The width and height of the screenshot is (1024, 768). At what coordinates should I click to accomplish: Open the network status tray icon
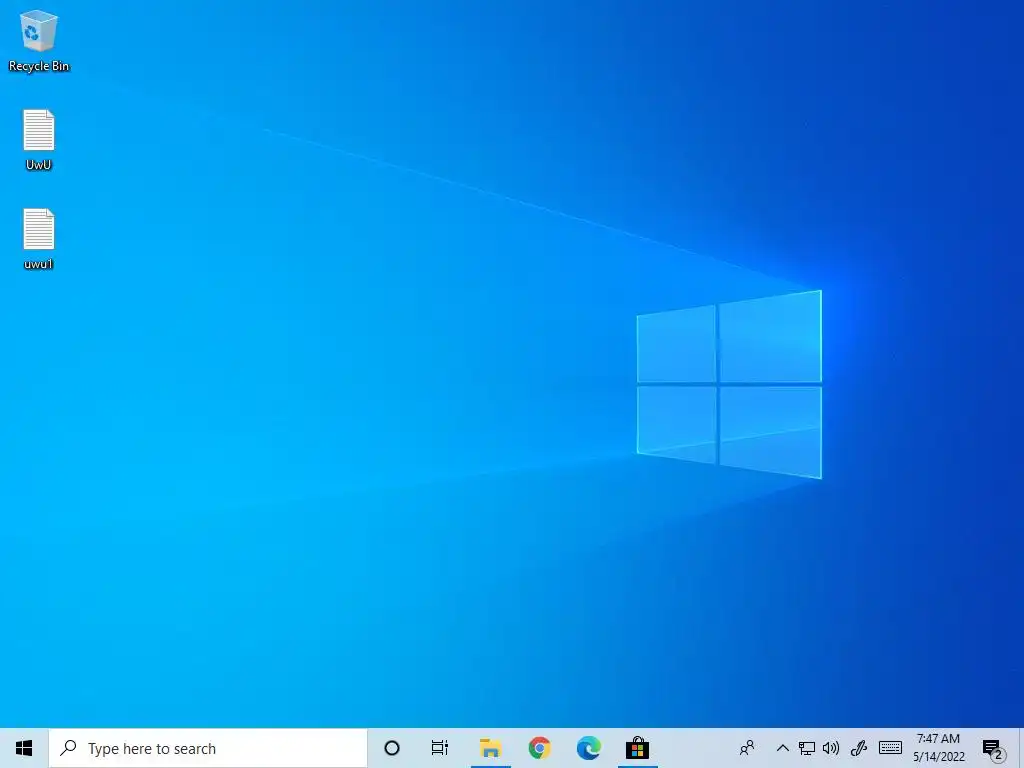tap(807, 748)
